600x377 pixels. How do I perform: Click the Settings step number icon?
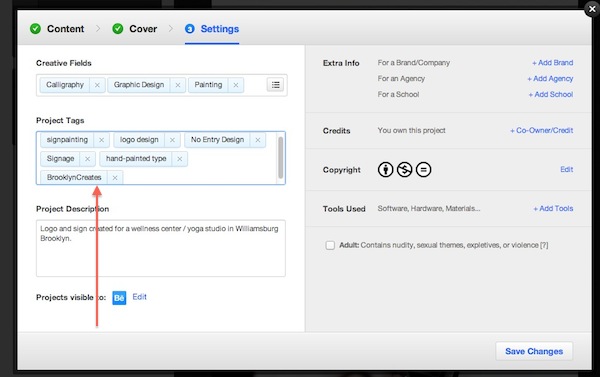coord(189,29)
